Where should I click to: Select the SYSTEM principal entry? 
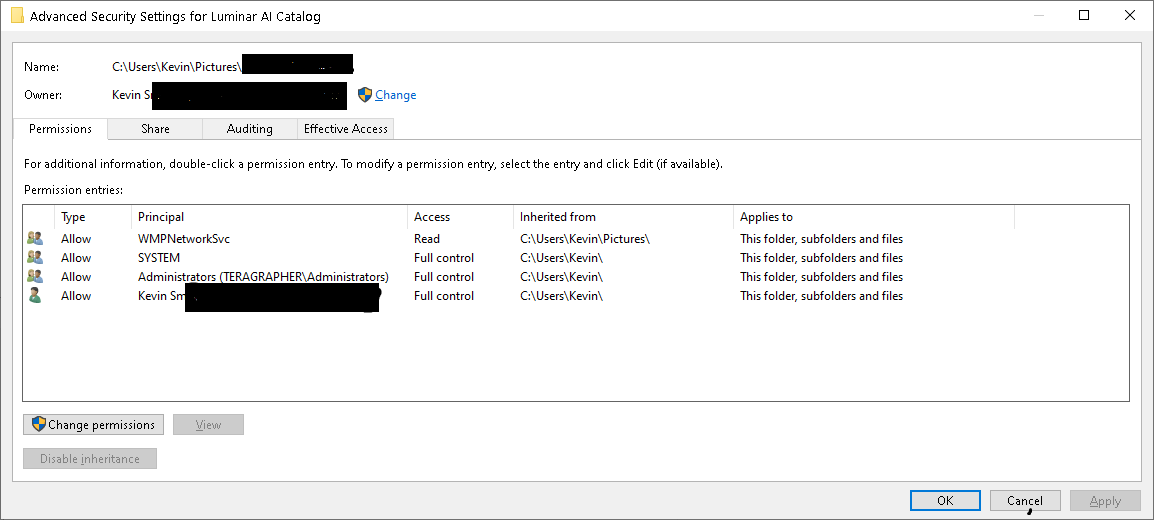pos(159,257)
